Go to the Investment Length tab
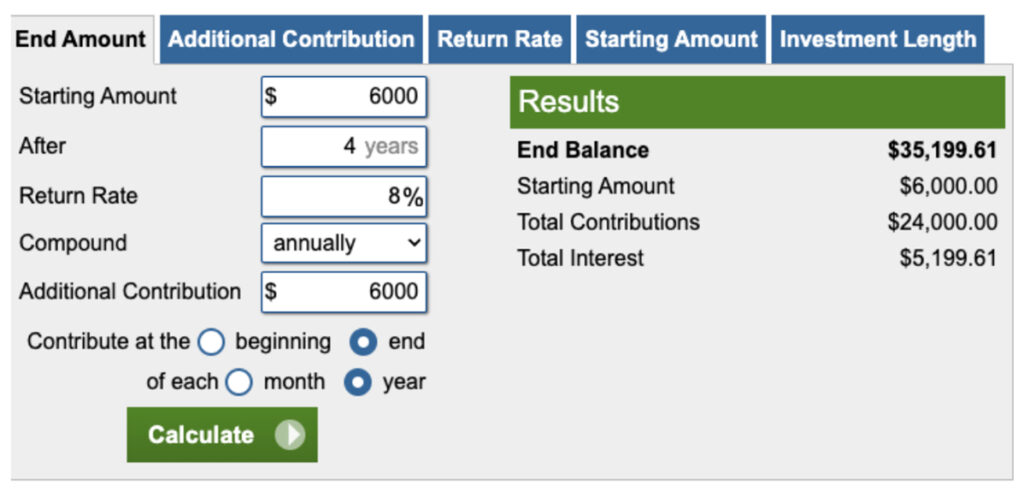The height and width of the screenshot is (491, 1024). [x=877, y=40]
